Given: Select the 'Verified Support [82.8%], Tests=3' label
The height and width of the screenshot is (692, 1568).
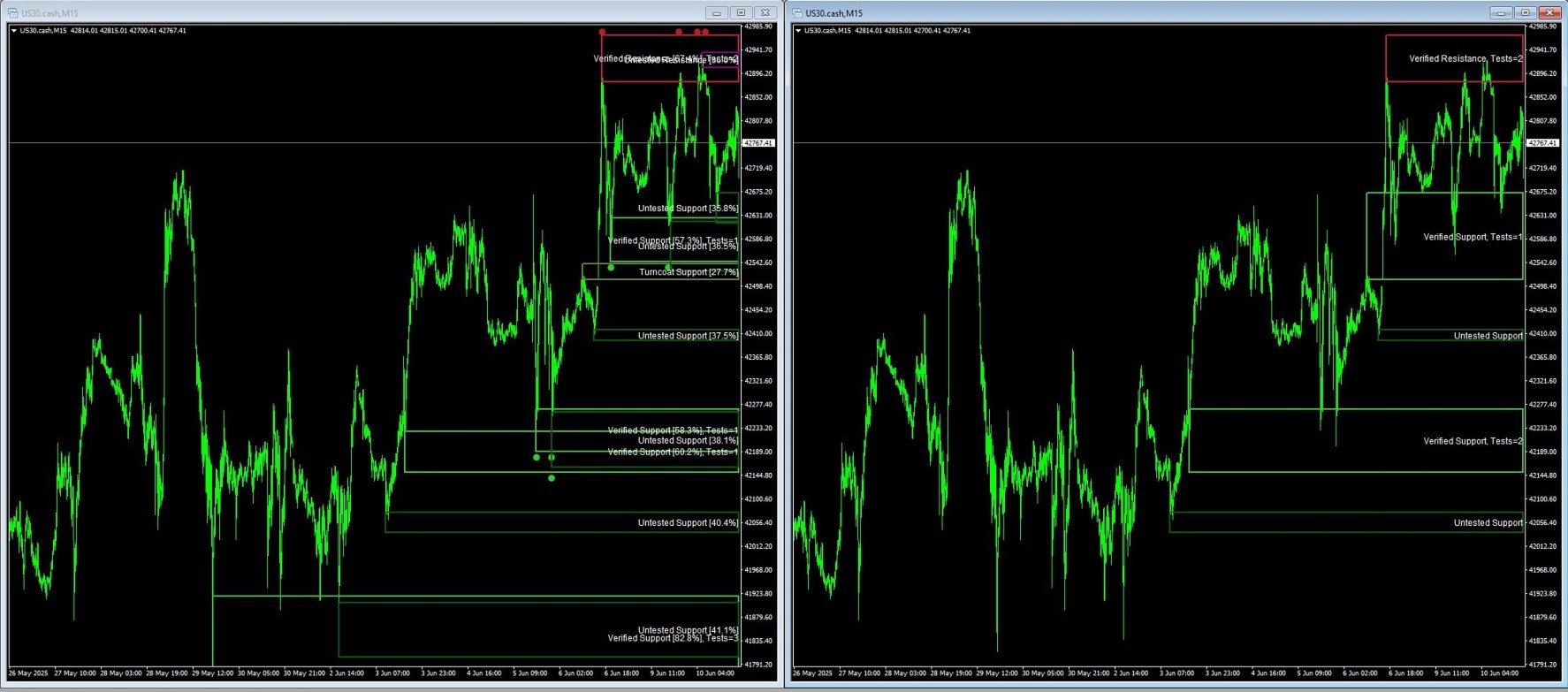Looking at the screenshot, I should pos(673,638).
